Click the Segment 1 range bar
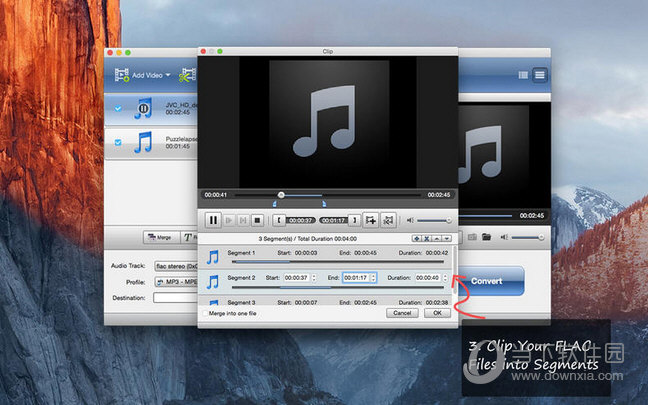 click(338, 262)
